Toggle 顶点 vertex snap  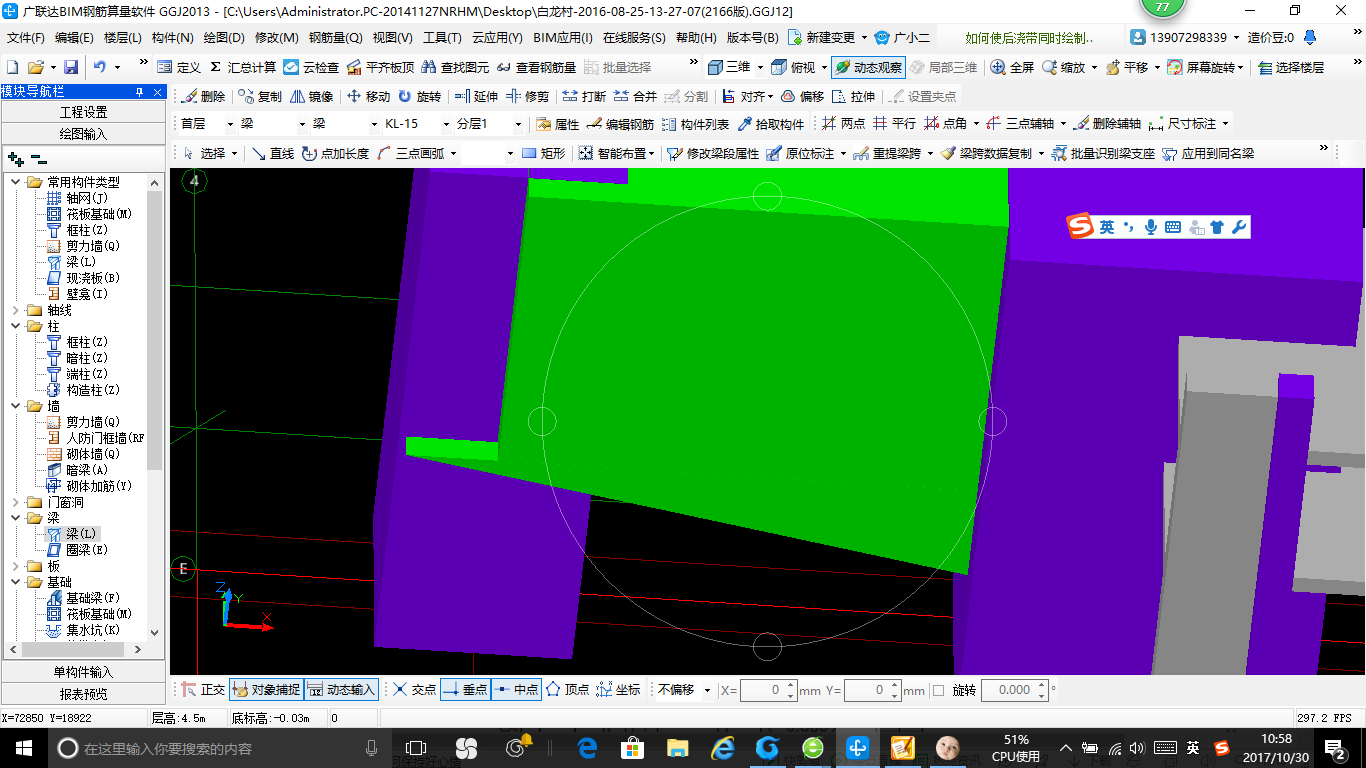pyautogui.click(x=567, y=690)
